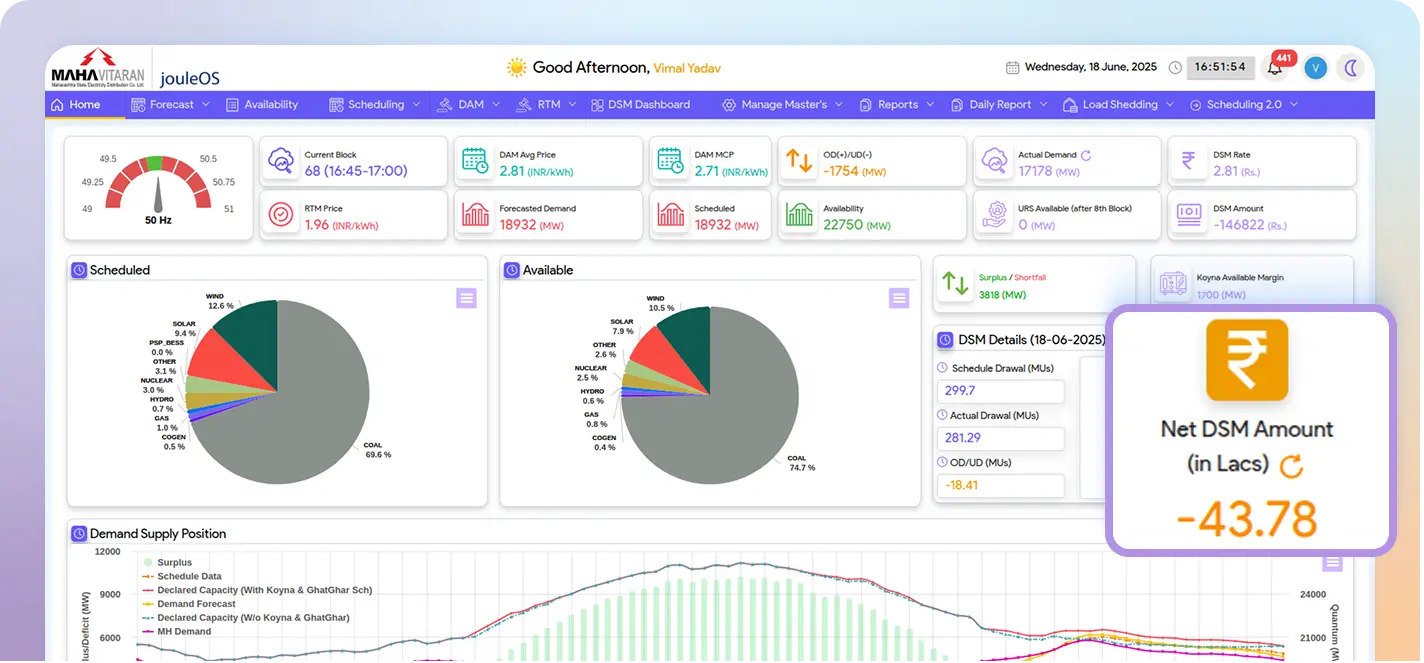Click the Current Block card icon
The image size is (1424, 663).
282,161
